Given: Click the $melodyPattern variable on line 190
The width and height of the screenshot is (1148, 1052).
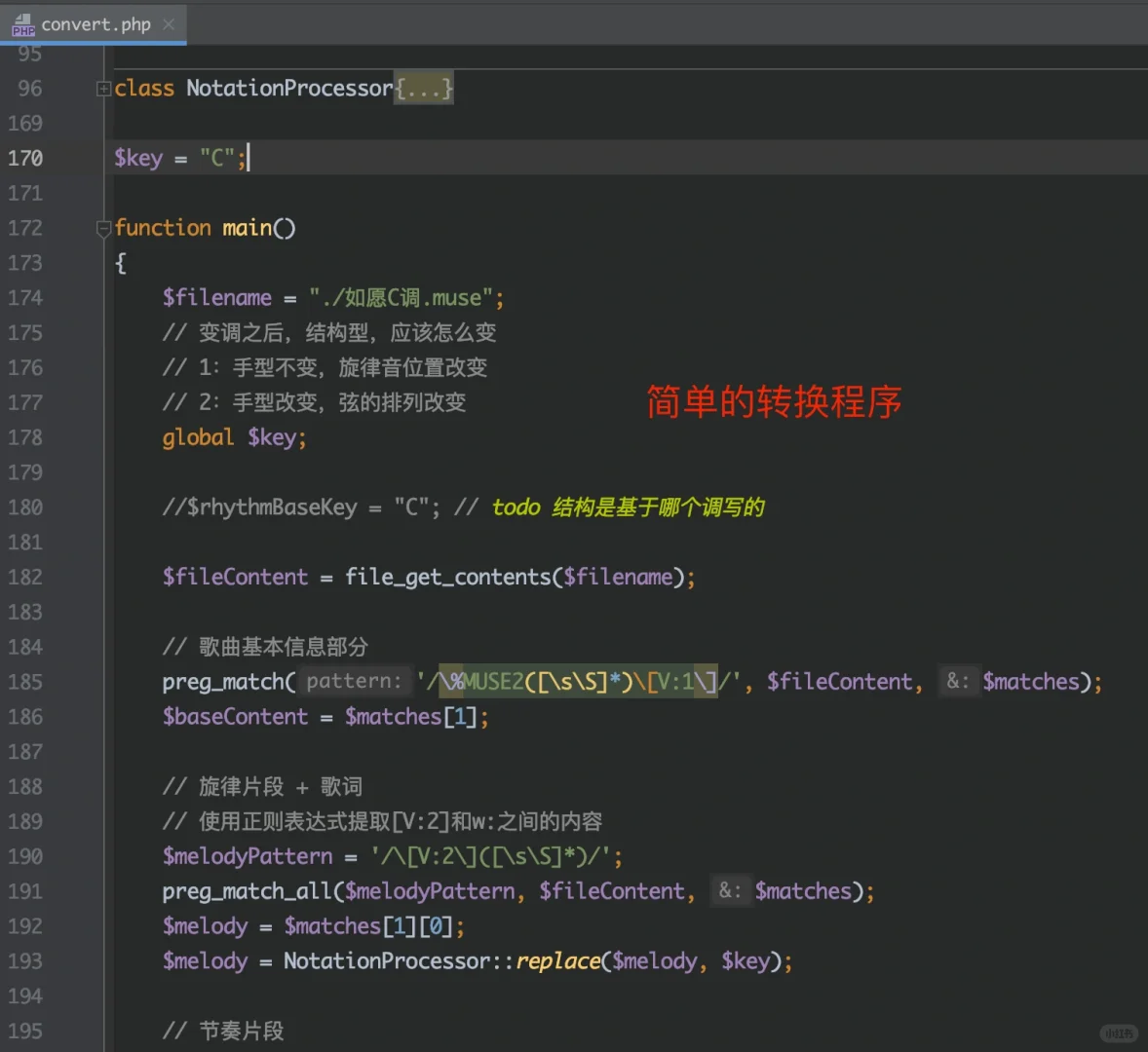Looking at the screenshot, I should tap(245, 856).
